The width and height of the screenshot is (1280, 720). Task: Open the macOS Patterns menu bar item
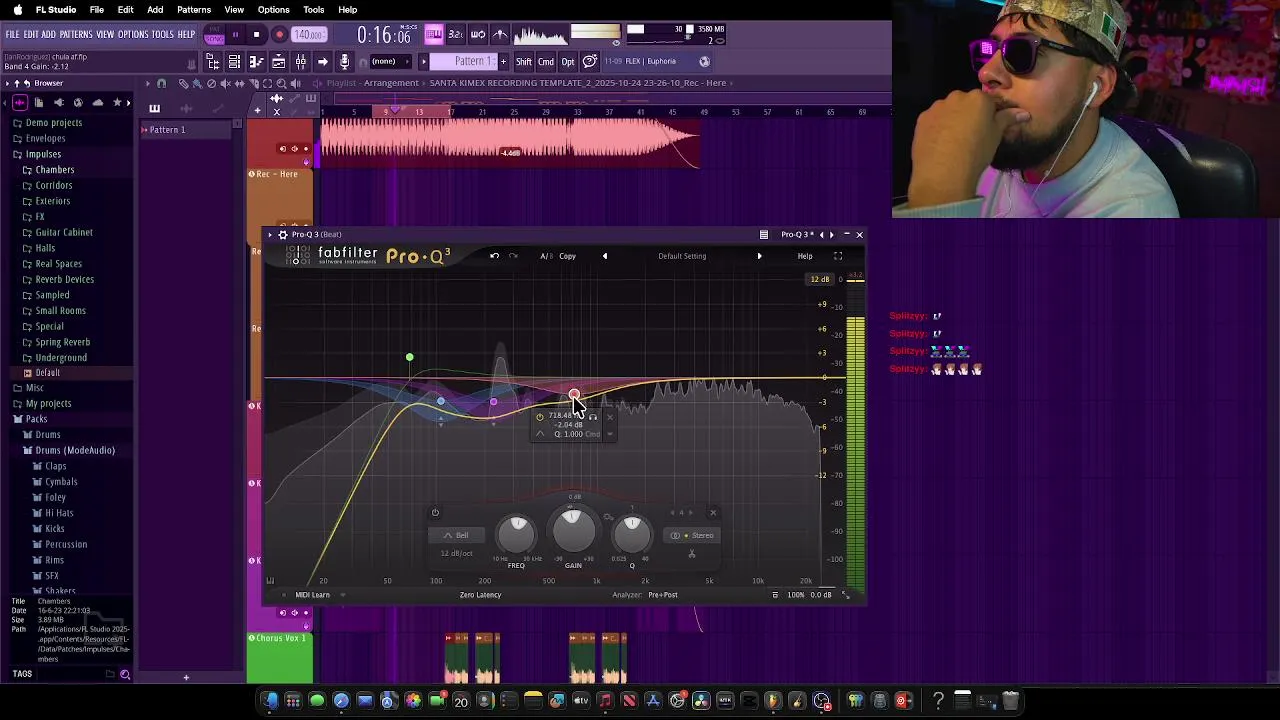pos(194,10)
